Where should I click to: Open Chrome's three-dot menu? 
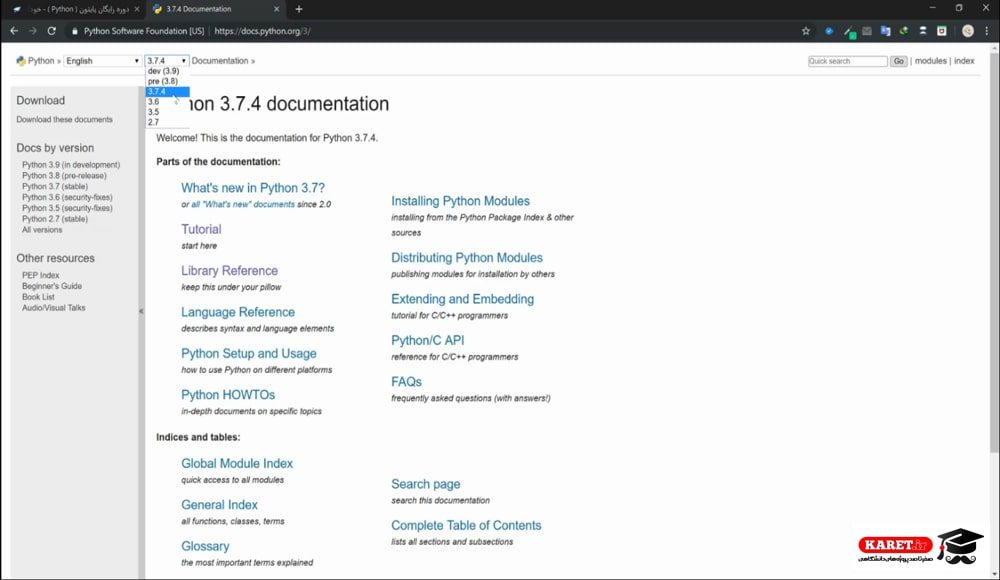click(987, 31)
